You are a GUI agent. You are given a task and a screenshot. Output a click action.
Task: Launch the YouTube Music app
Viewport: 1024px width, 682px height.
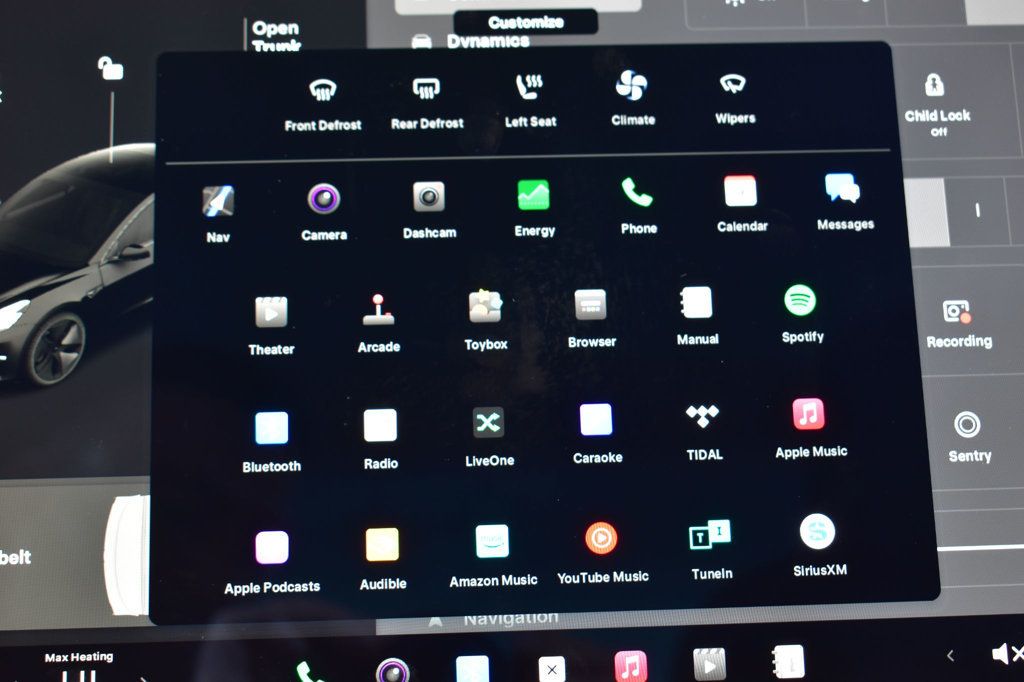pyautogui.click(x=601, y=539)
